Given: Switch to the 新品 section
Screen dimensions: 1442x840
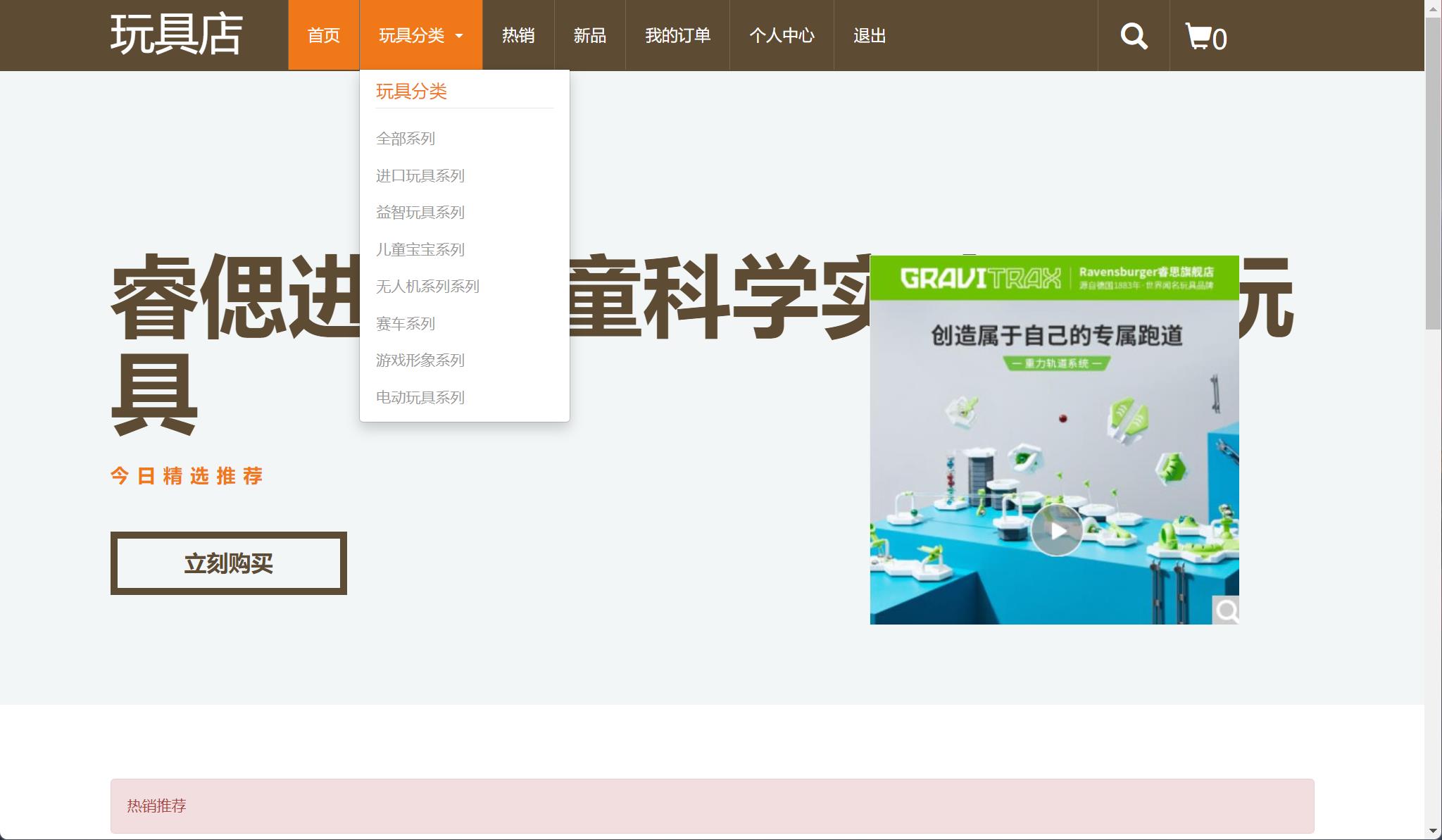Looking at the screenshot, I should coord(591,35).
